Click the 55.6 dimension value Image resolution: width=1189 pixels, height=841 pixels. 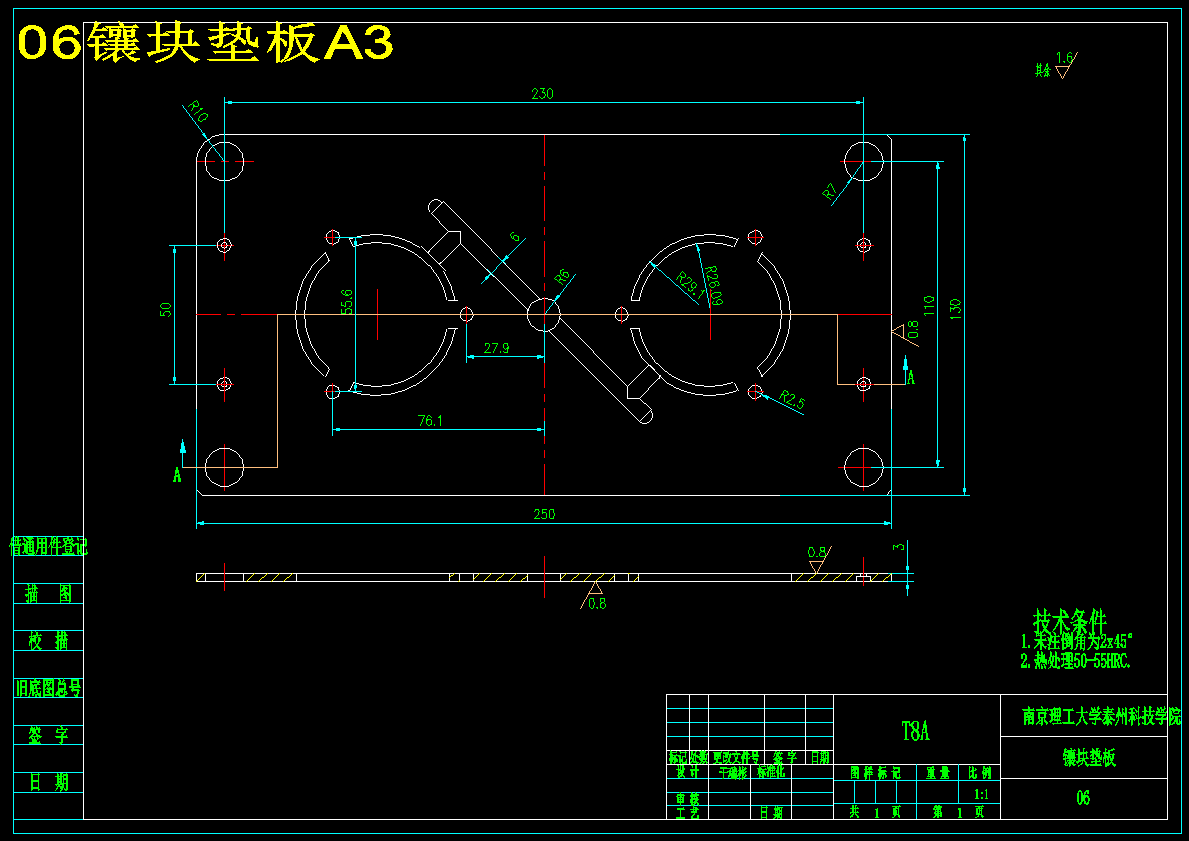(x=347, y=301)
